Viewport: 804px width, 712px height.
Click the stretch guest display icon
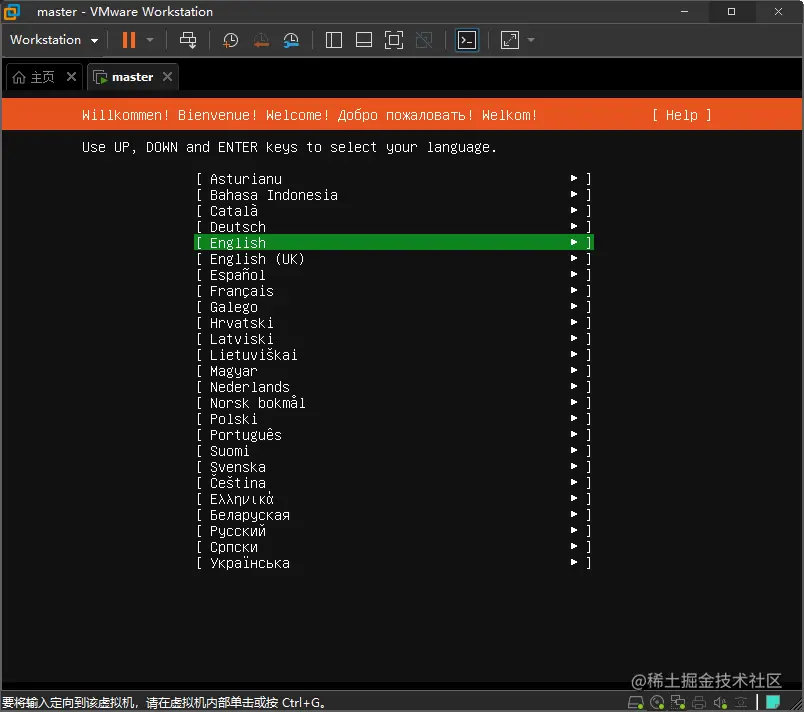[x=510, y=40]
